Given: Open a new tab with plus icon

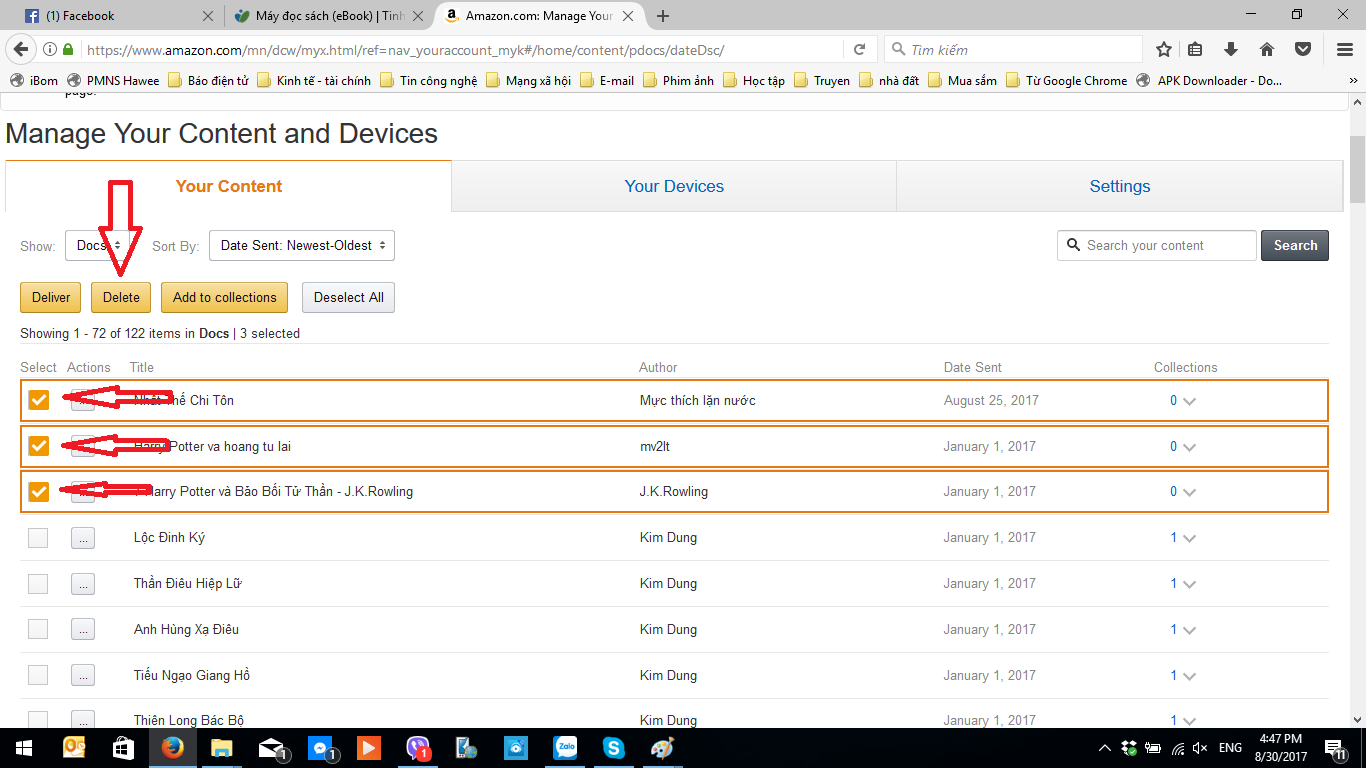Looking at the screenshot, I should [x=663, y=15].
